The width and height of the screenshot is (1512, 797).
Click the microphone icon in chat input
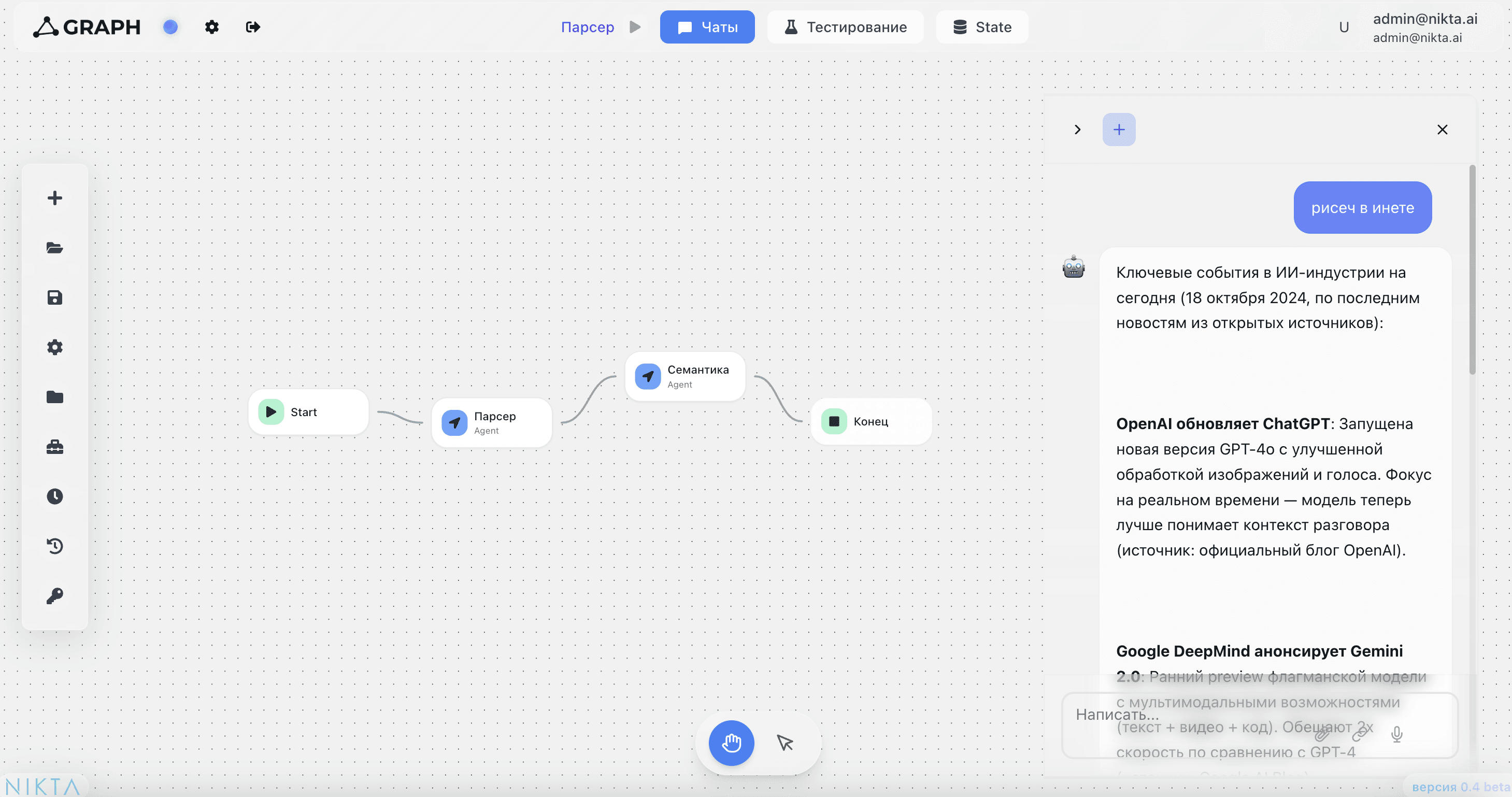pos(1396,734)
